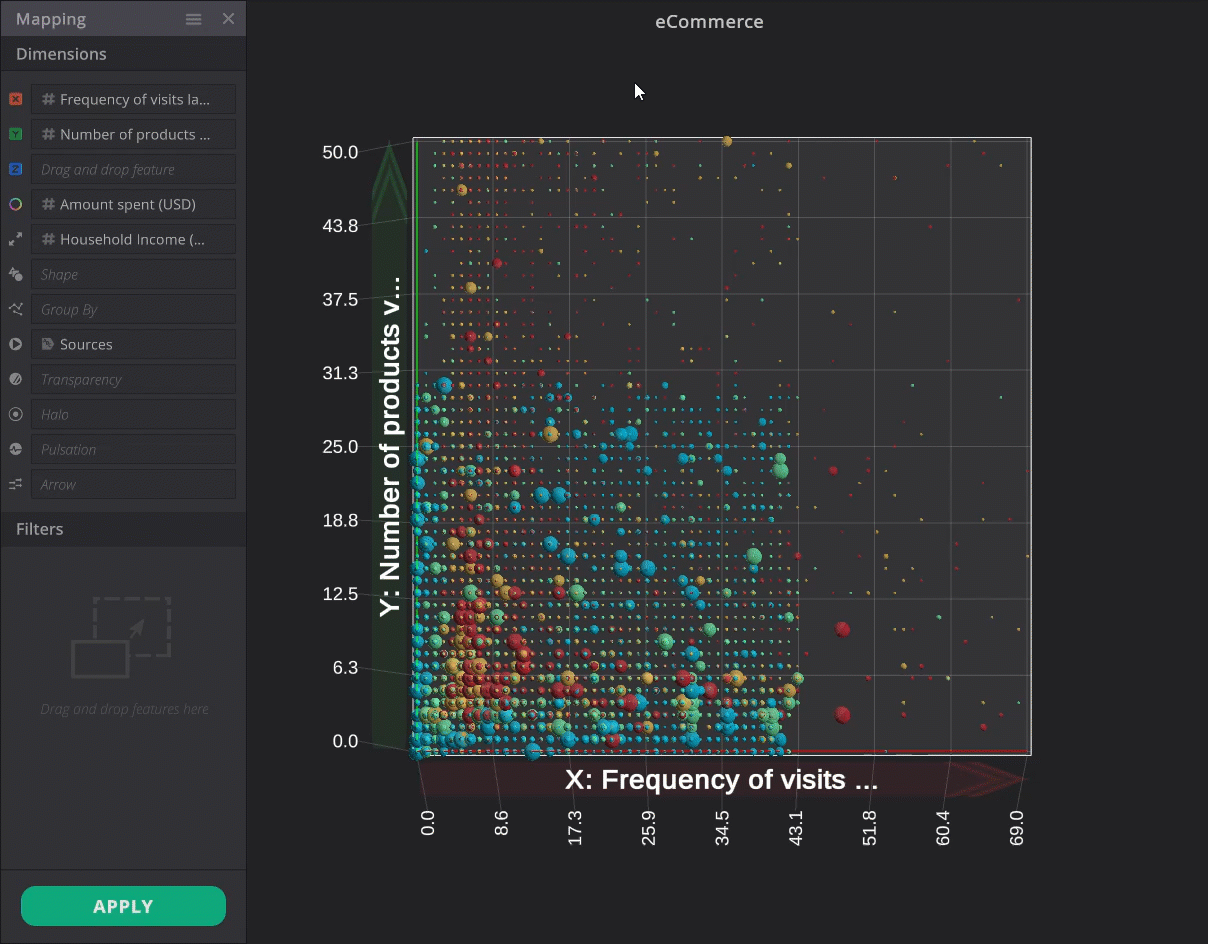Select the Household income feature field

click(x=133, y=239)
